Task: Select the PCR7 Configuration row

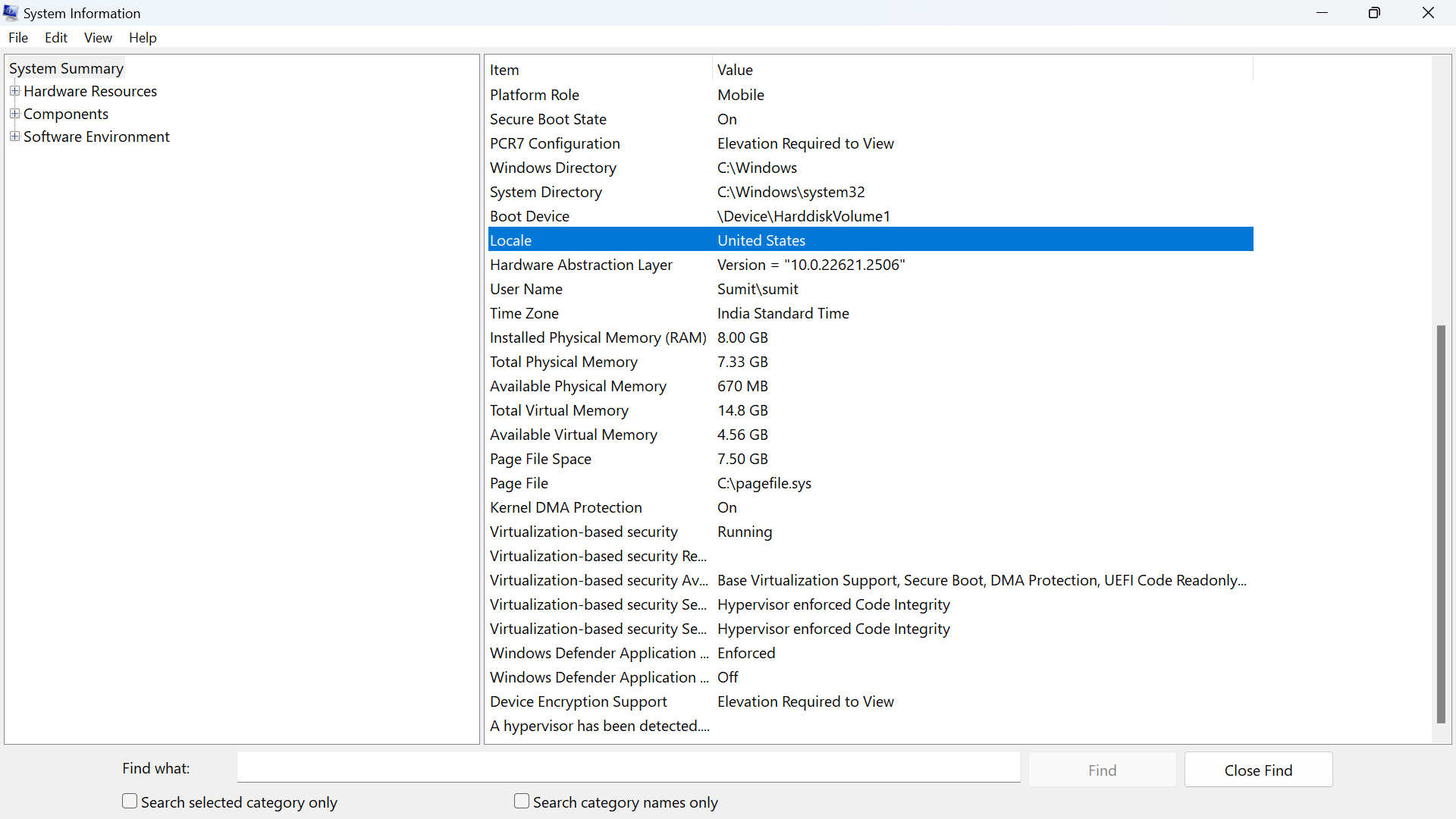Action: tap(871, 143)
